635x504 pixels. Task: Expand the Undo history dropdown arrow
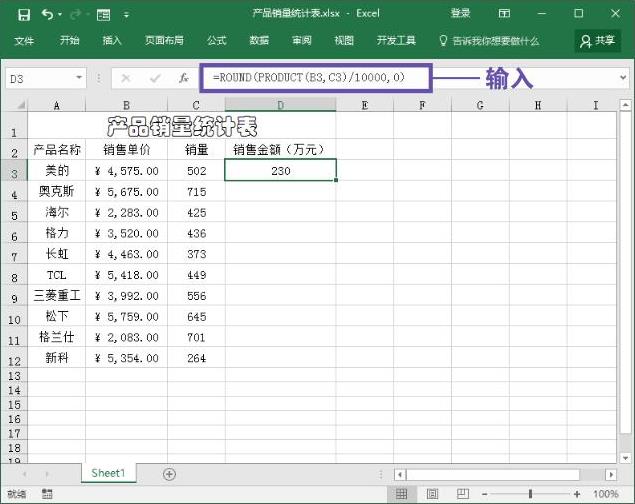tap(60, 15)
